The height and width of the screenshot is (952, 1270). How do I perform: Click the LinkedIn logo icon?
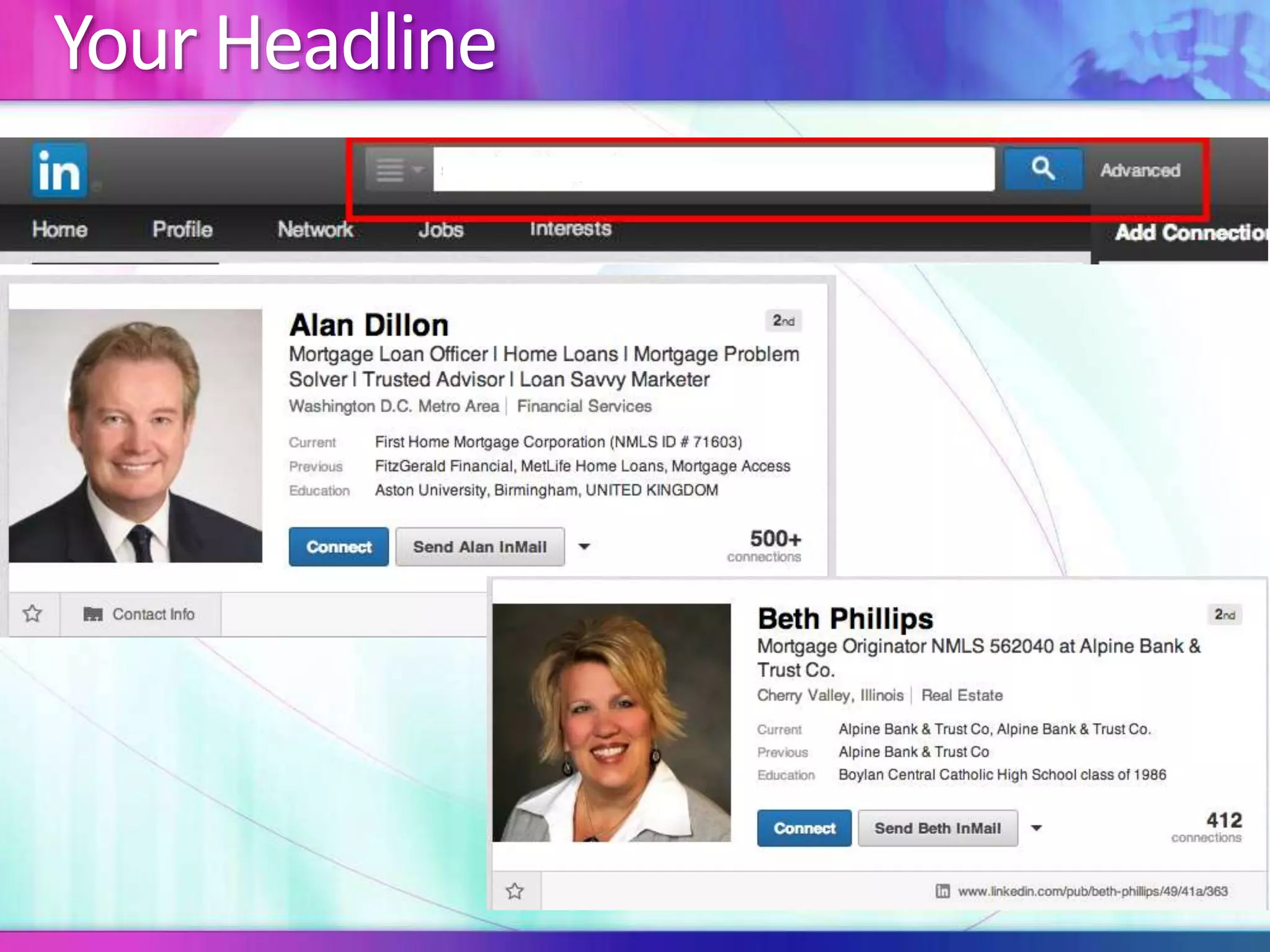point(60,170)
